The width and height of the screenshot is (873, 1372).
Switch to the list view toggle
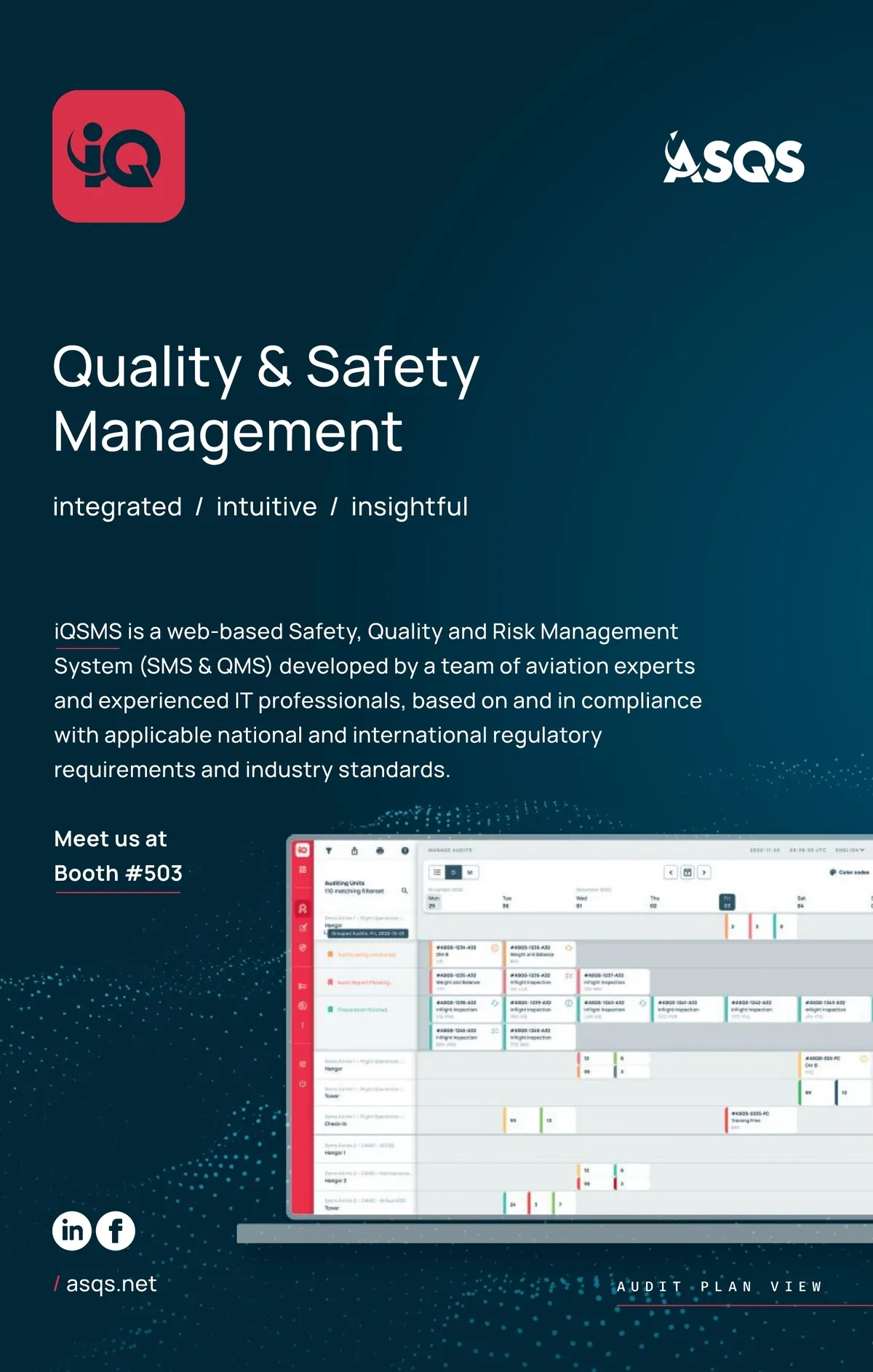(x=436, y=872)
